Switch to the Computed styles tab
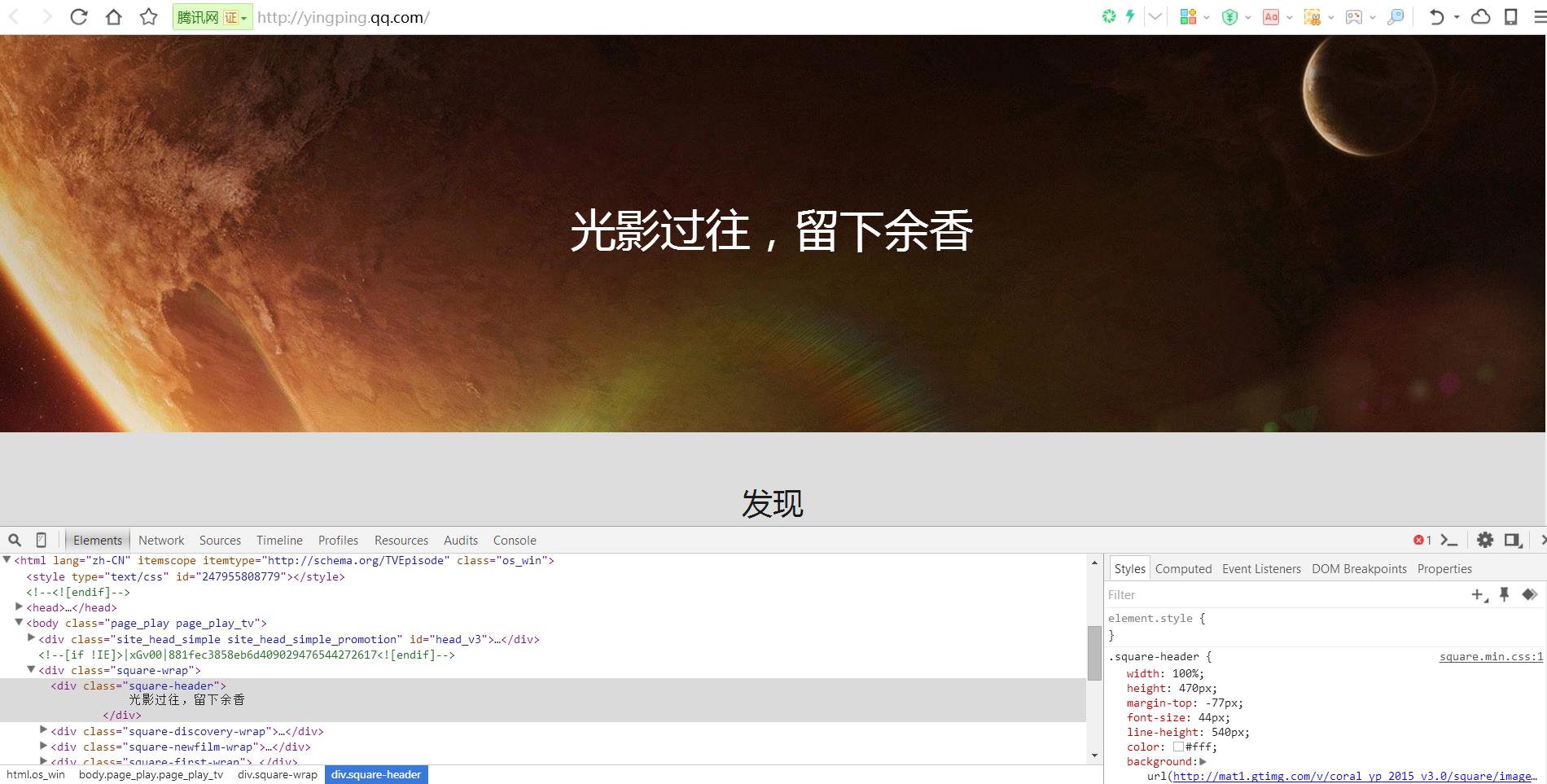 (1183, 569)
